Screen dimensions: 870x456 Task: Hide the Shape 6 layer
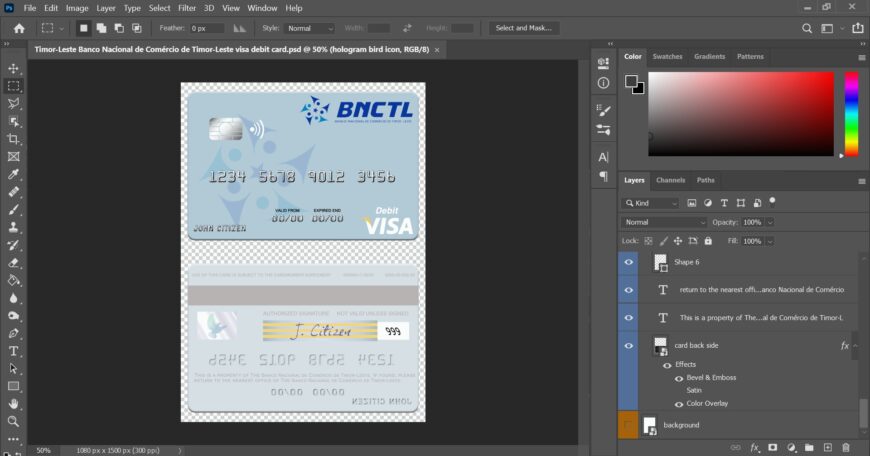629,262
